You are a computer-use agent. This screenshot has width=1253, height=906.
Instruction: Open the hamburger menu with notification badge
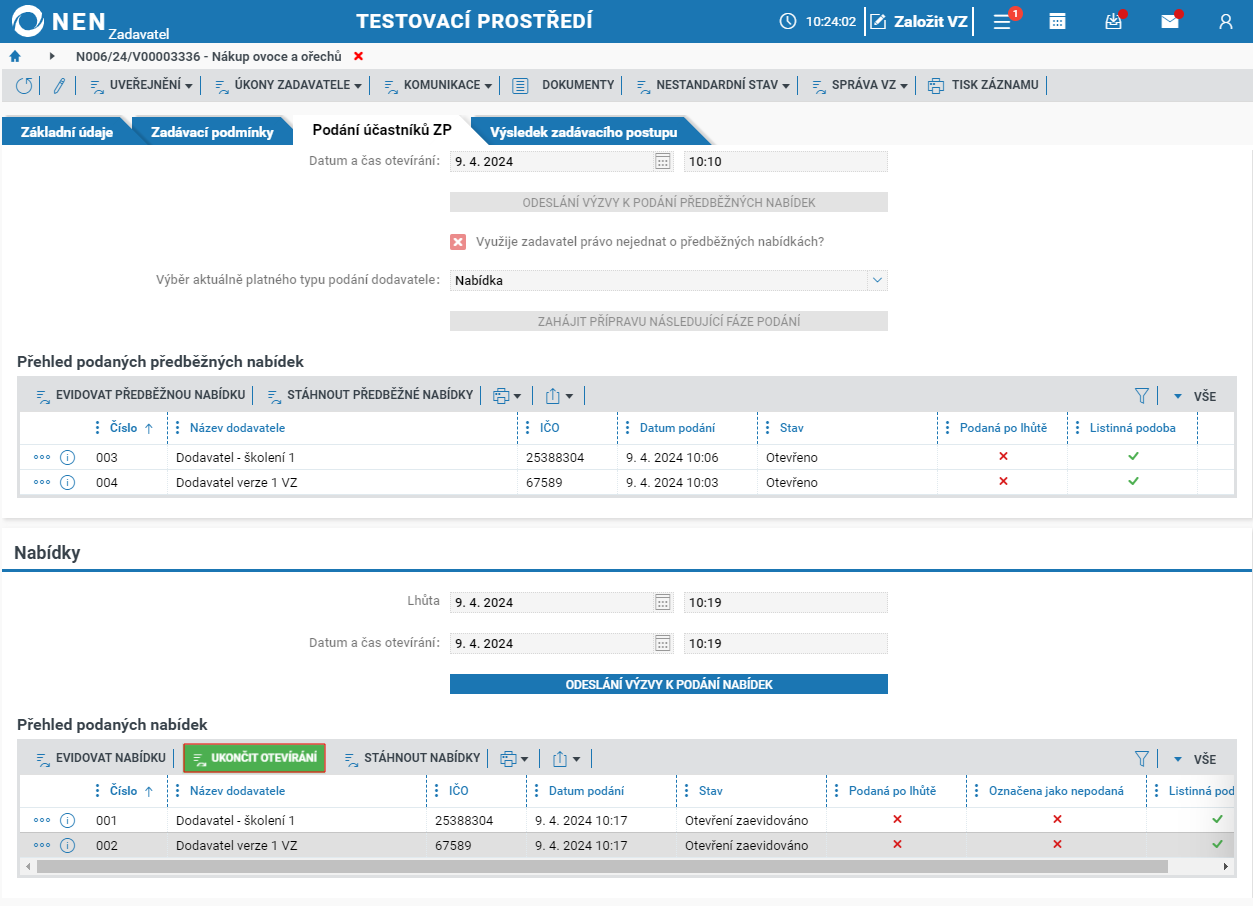click(x=1003, y=21)
